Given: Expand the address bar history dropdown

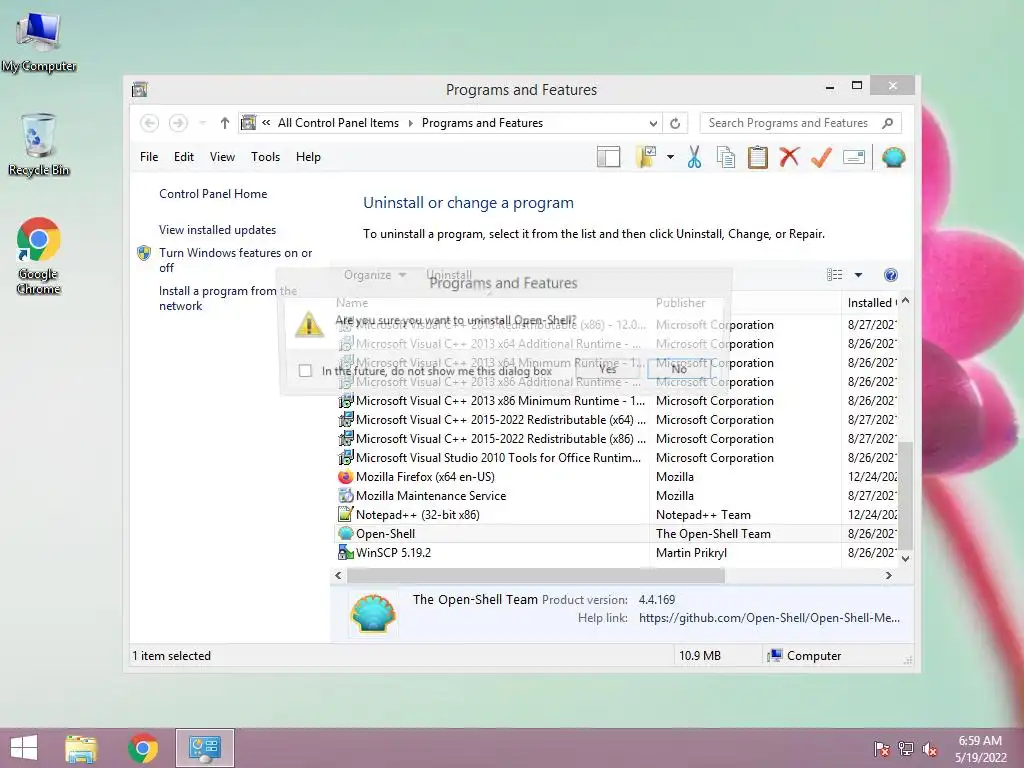Looking at the screenshot, I should click(653, 123).
